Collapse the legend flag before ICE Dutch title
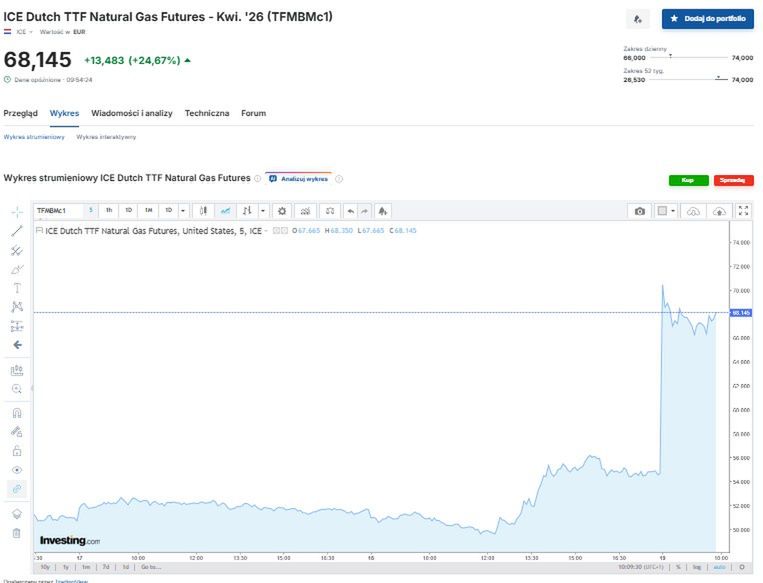 coord(39,230)
